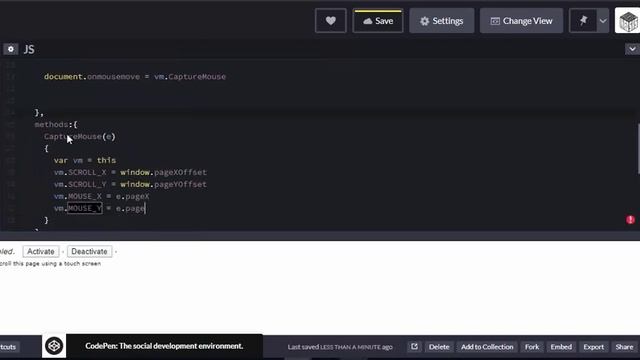
Task: Click the 'methods:{' code line
Action: tap(56, 124)
